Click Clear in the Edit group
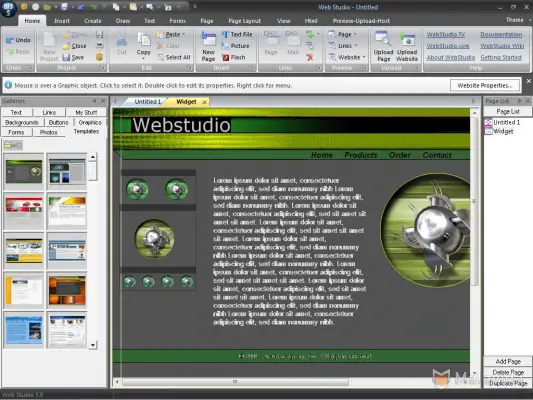 tap(169, 46)
